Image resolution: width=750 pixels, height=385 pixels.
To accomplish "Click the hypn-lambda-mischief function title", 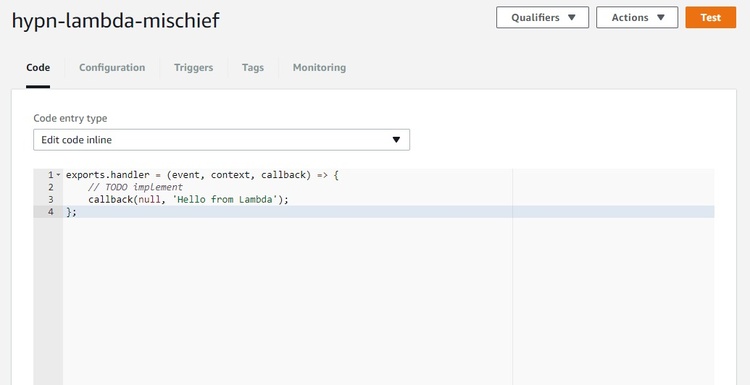I will click(x=115, y=21).
